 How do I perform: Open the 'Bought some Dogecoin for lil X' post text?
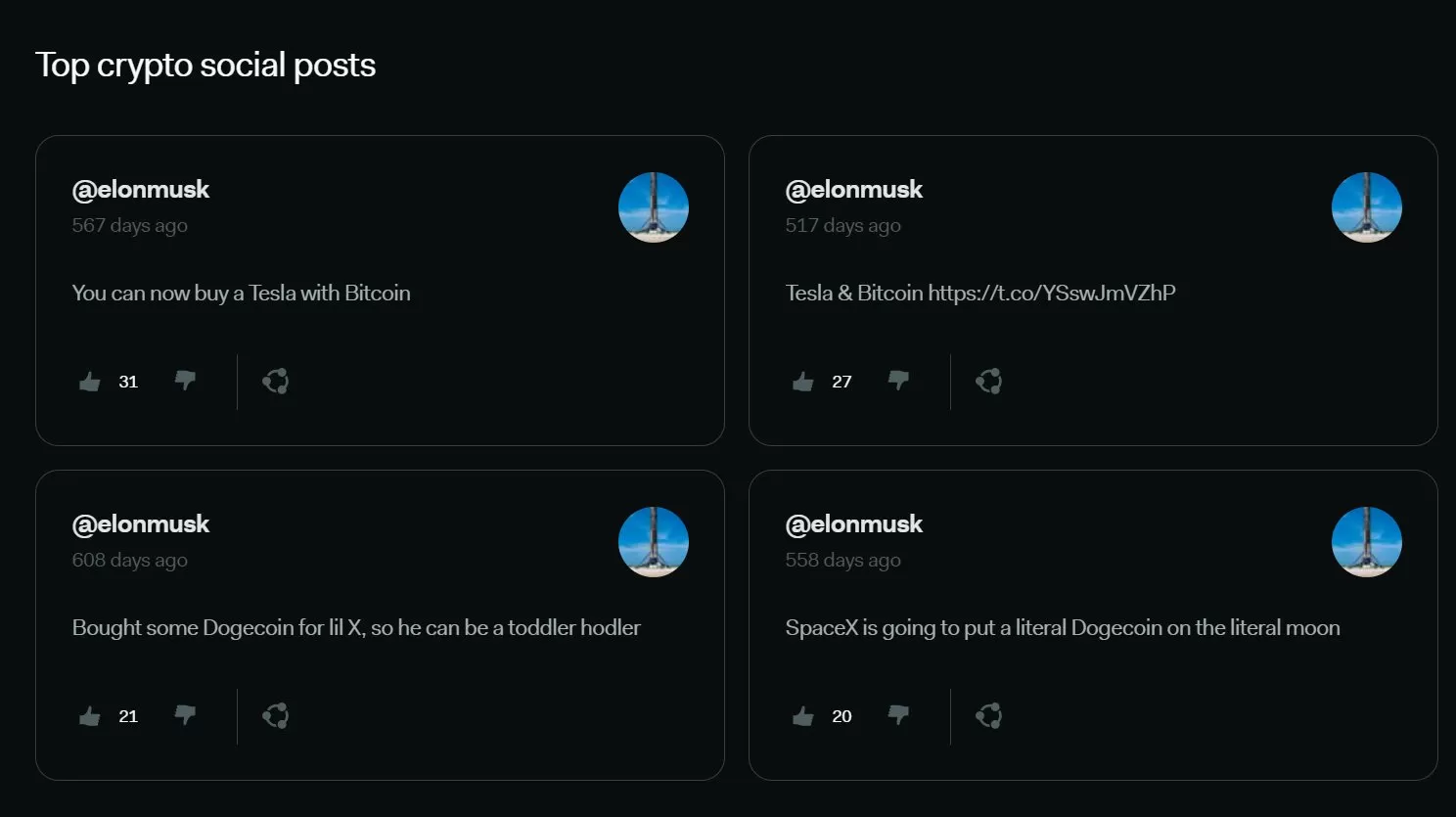(x=356, y=628)
